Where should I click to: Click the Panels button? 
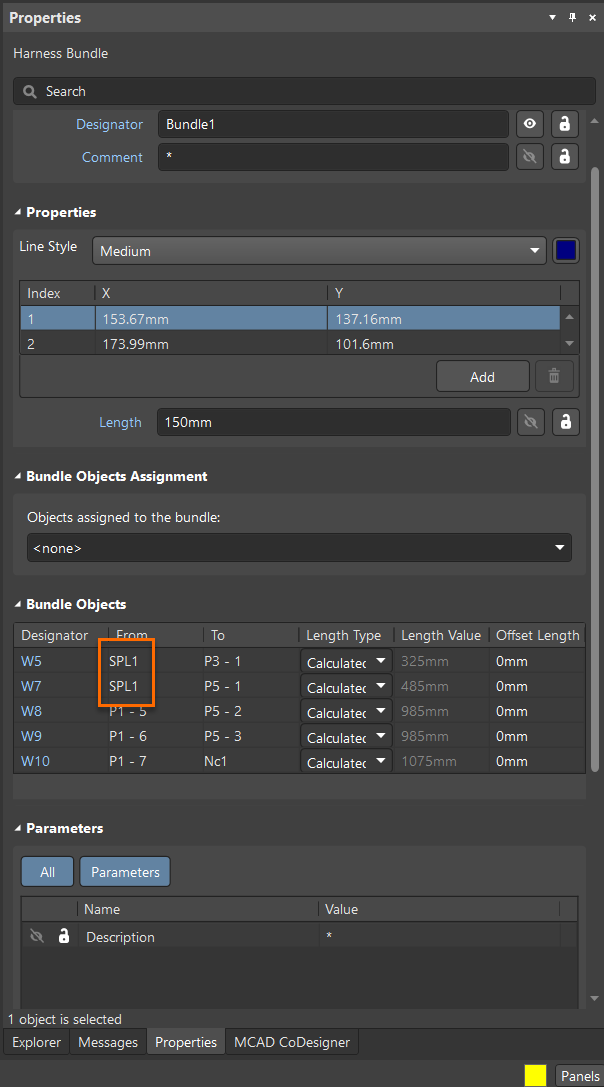click(x=580, y=1076)
